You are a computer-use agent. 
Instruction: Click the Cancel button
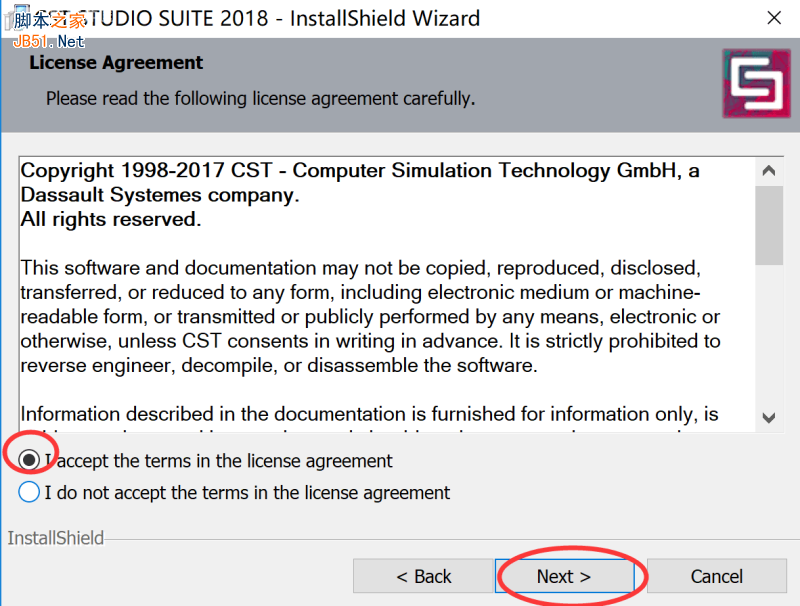[x=716, y=576]
